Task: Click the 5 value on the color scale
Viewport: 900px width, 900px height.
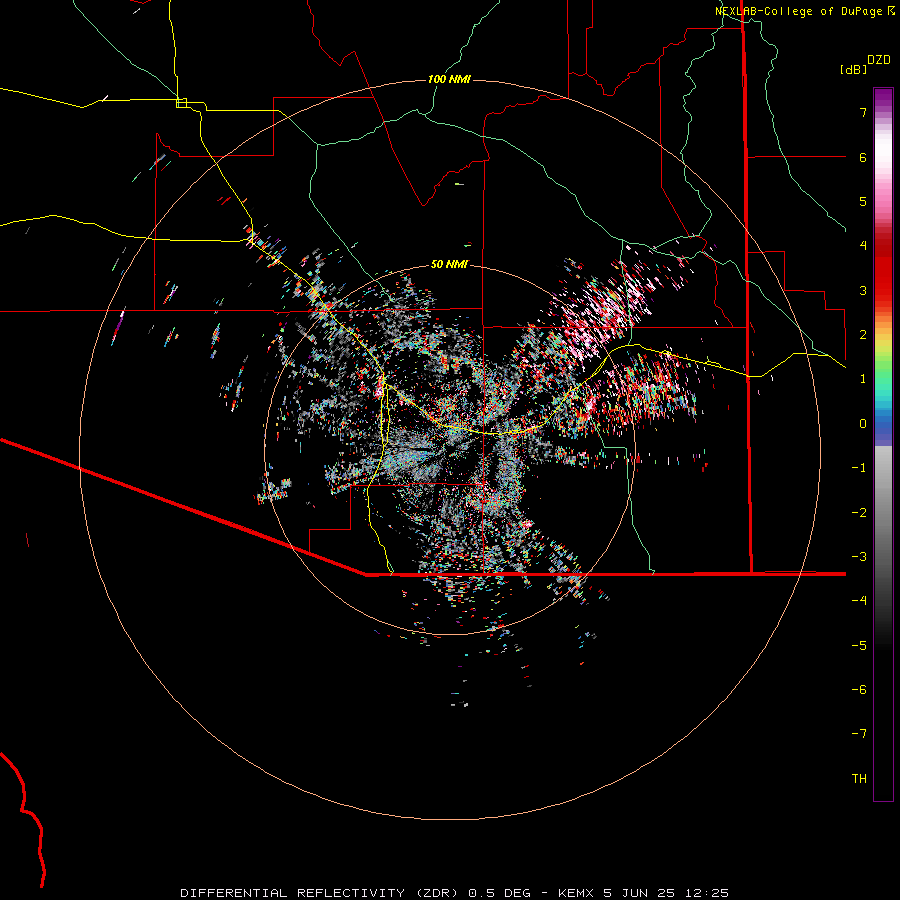Action: (x=863, y=201)
